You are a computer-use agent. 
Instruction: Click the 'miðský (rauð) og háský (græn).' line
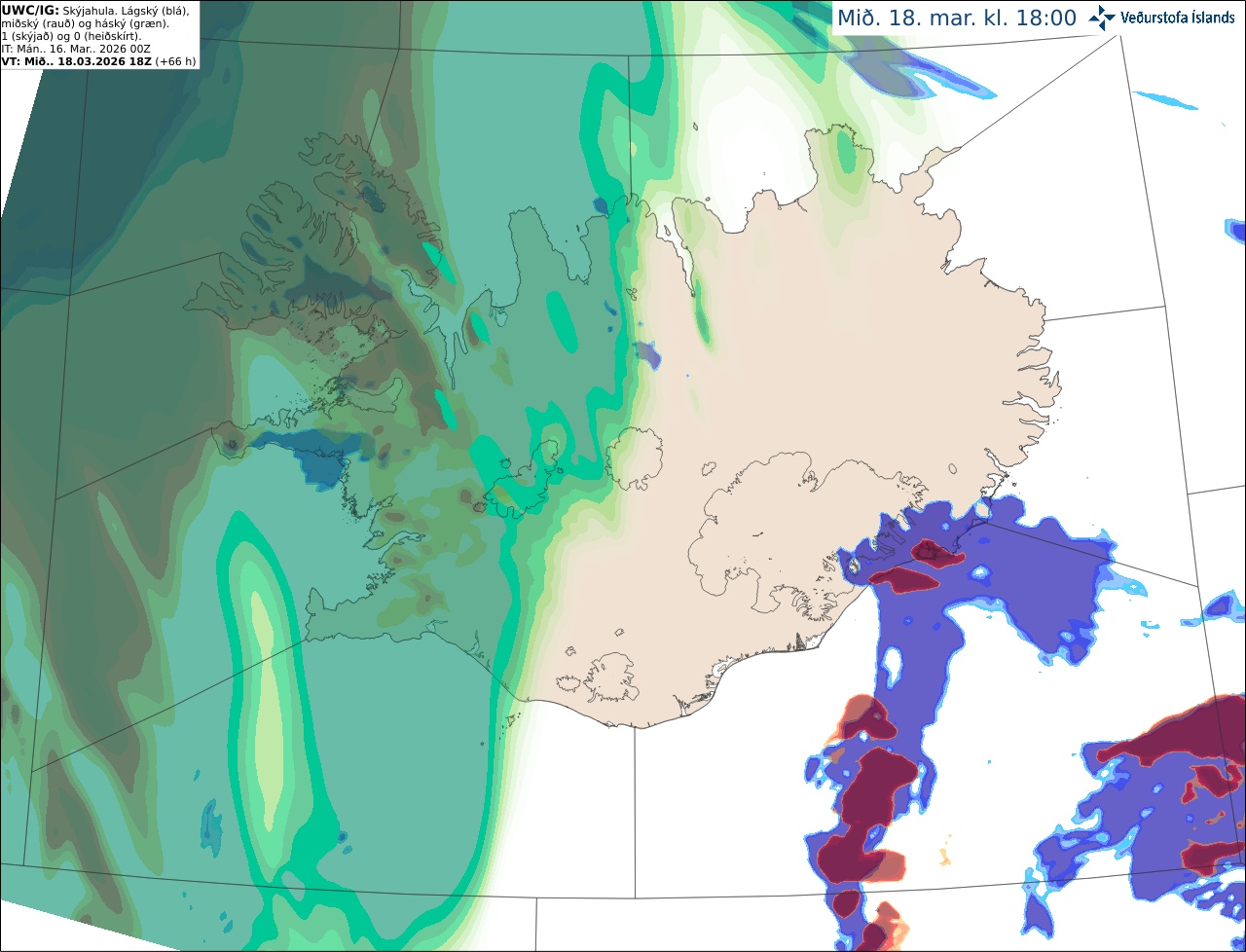point(85,22)
